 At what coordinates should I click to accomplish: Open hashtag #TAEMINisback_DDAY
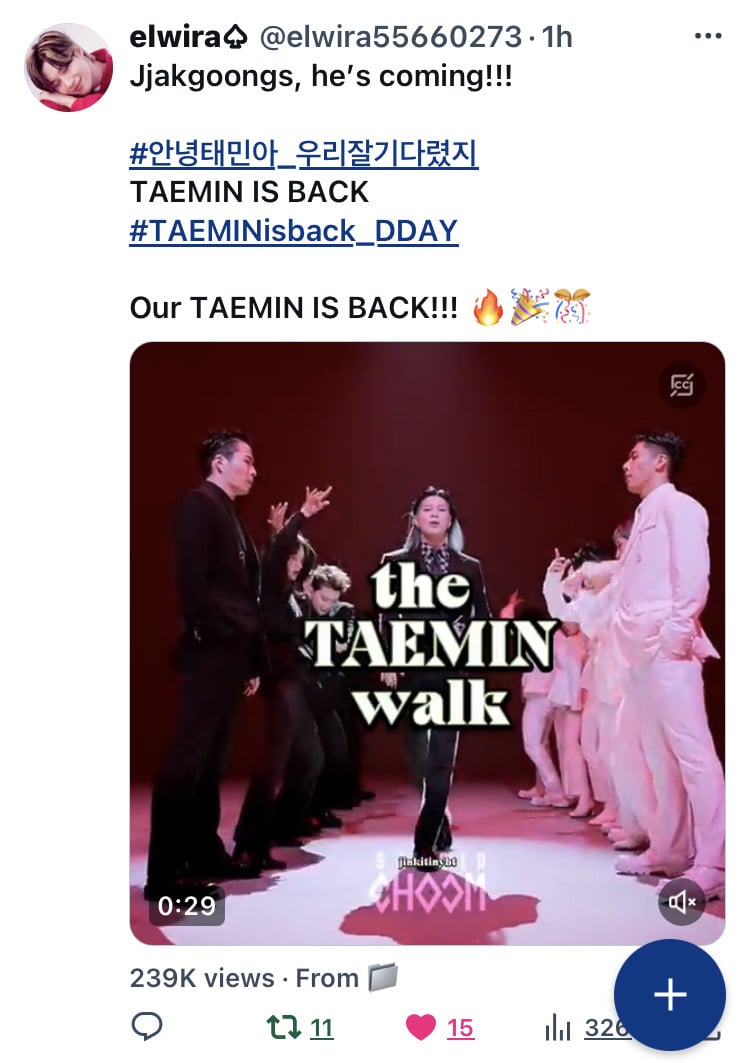pyautogui.click(x=294, y=231)
